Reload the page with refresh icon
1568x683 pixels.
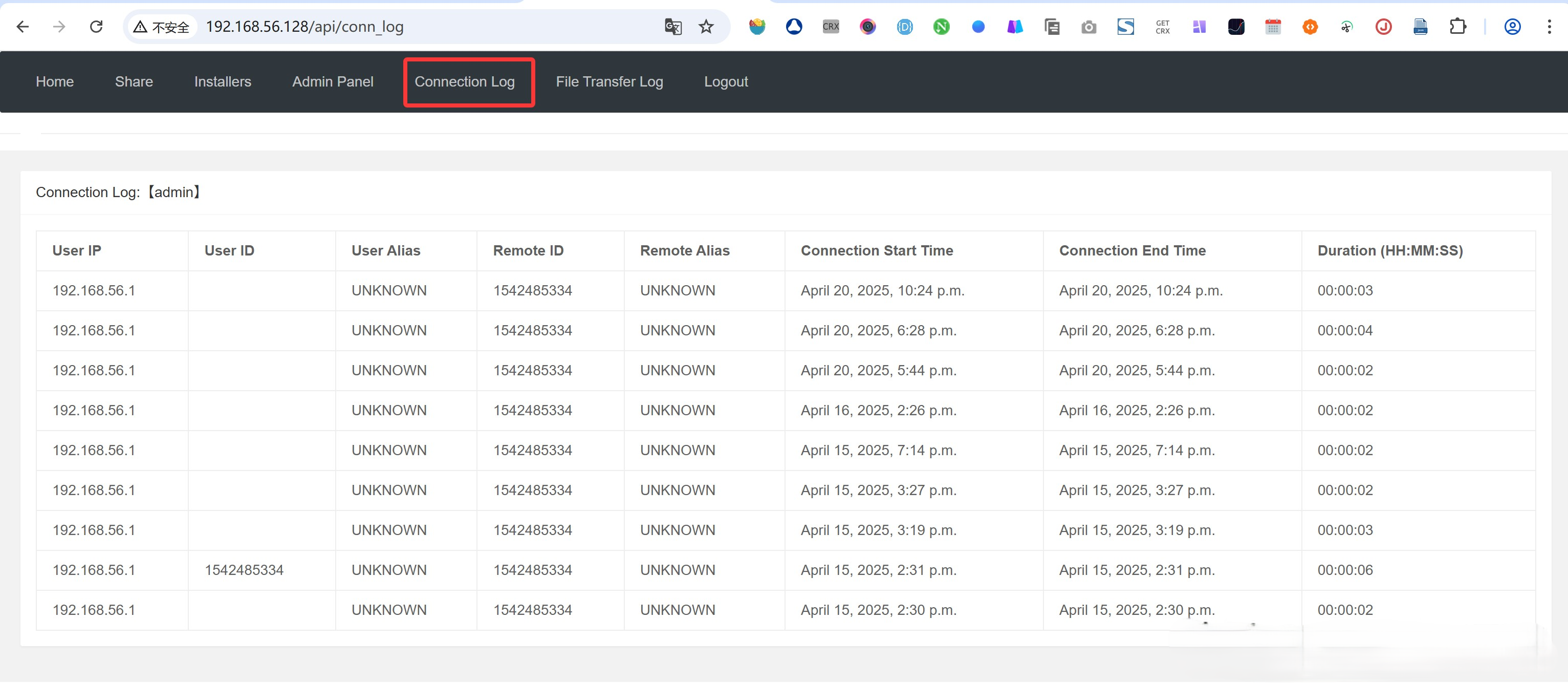pos(96,27)
